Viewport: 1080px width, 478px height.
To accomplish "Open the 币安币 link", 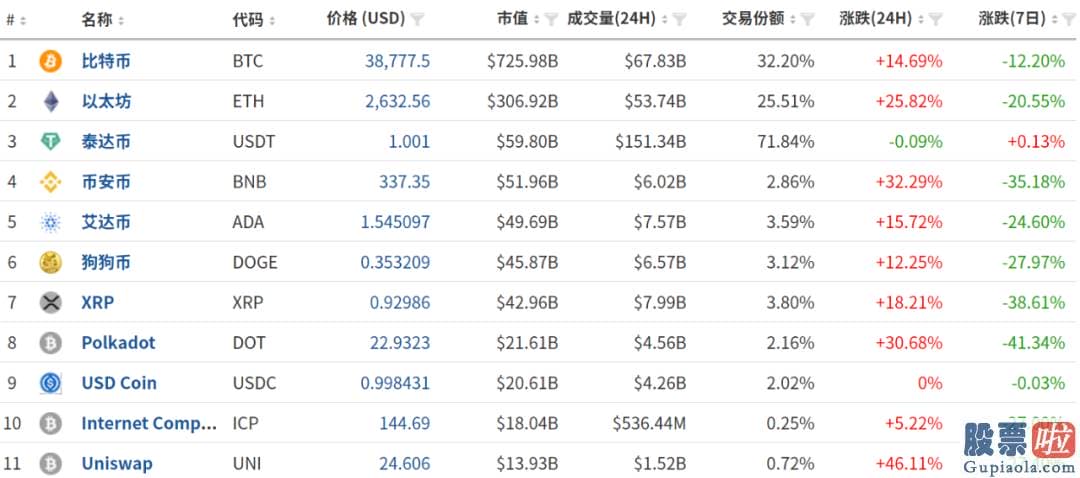I will (105, 182).
